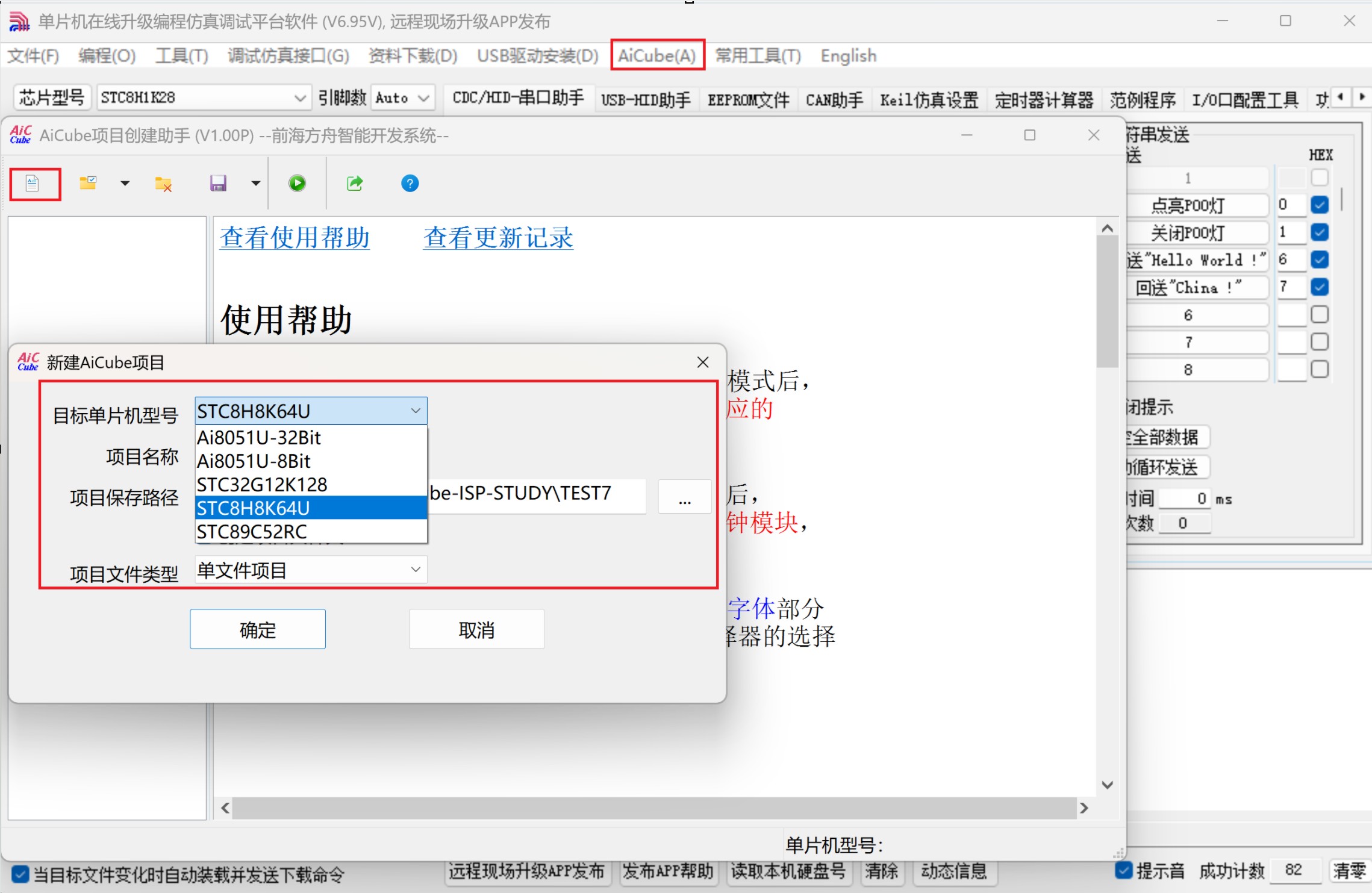1372x893 pixels.
Task: Select Ai8051U-32Bit from the list
Action: [x=311, y=437]
